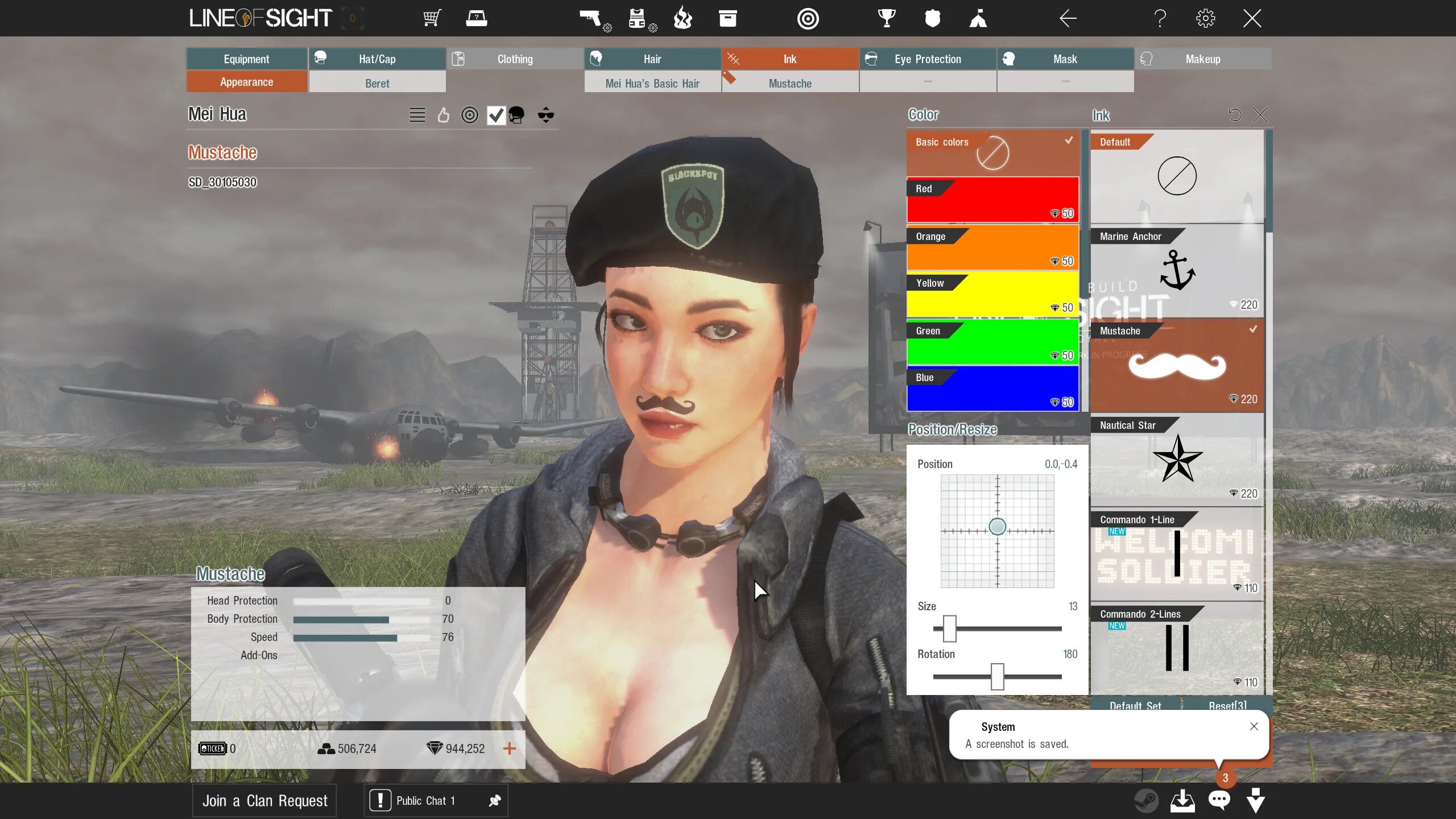Click the sunglasses up/down arrows icon
The width and height of the screenshot is (1456, 819).
(546, 115)
